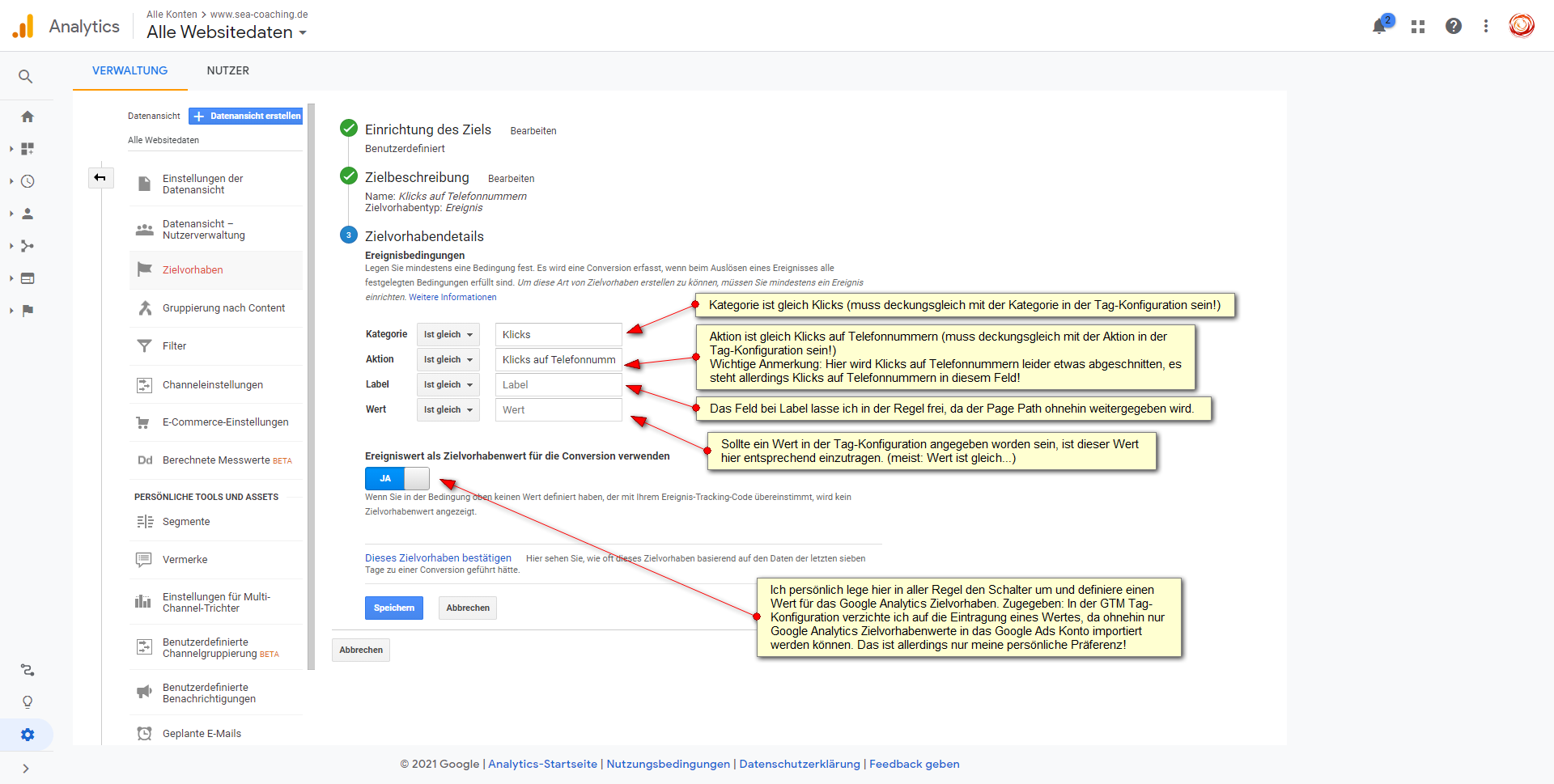Image resolution: width=1554 pixels, height=784 pixels.
Task: Open Einstellungen der Datenansicht
Action: coord(216,184)
